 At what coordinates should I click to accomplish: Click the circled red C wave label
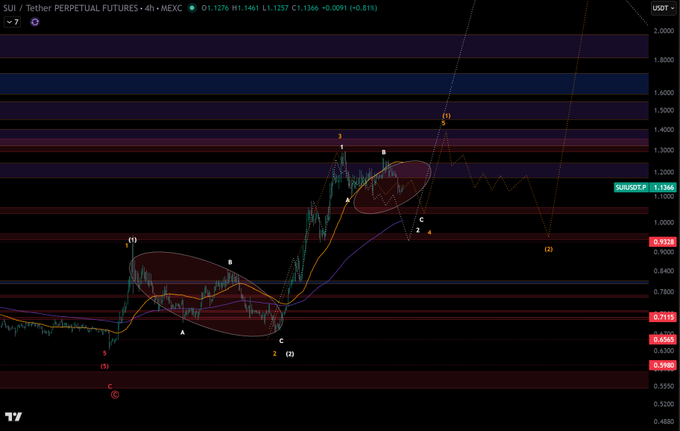click(x=115, y=395)
